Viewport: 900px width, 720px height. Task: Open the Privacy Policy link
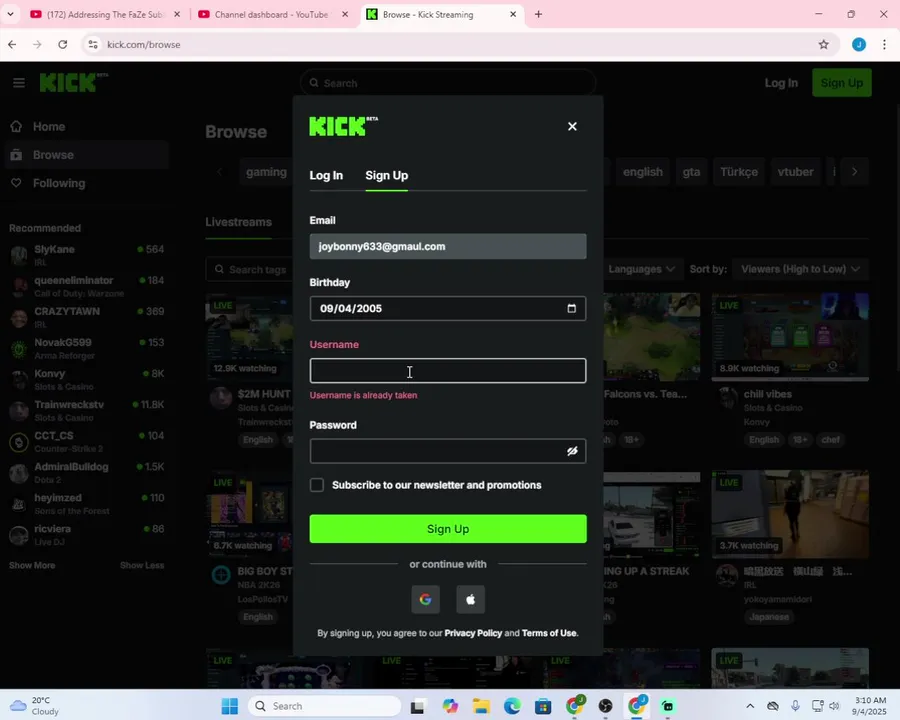473,633
